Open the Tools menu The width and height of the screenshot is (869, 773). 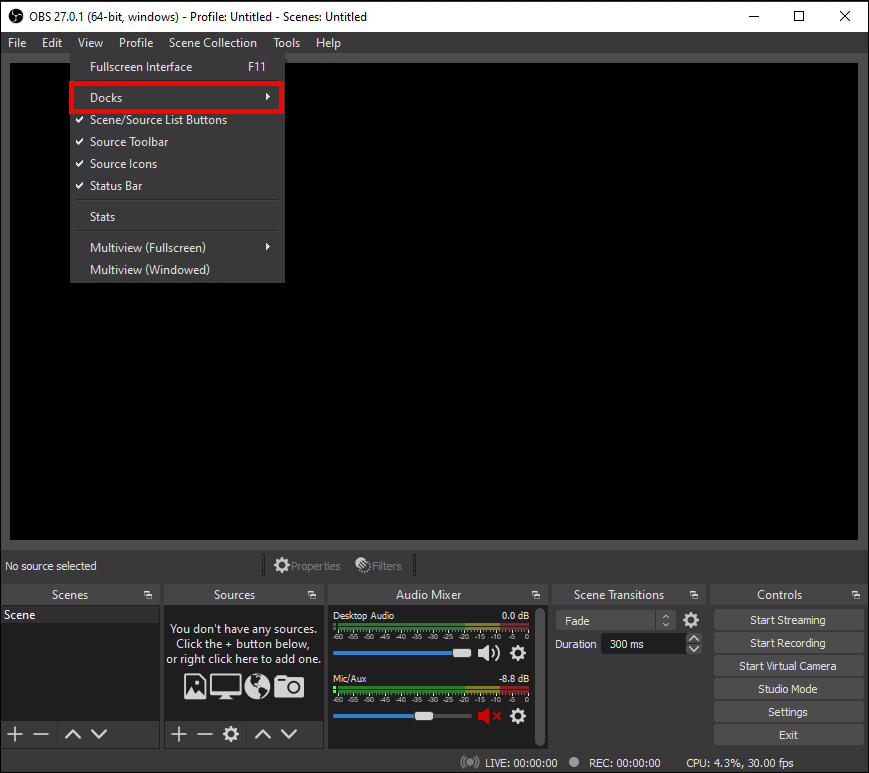pos(287,43)
